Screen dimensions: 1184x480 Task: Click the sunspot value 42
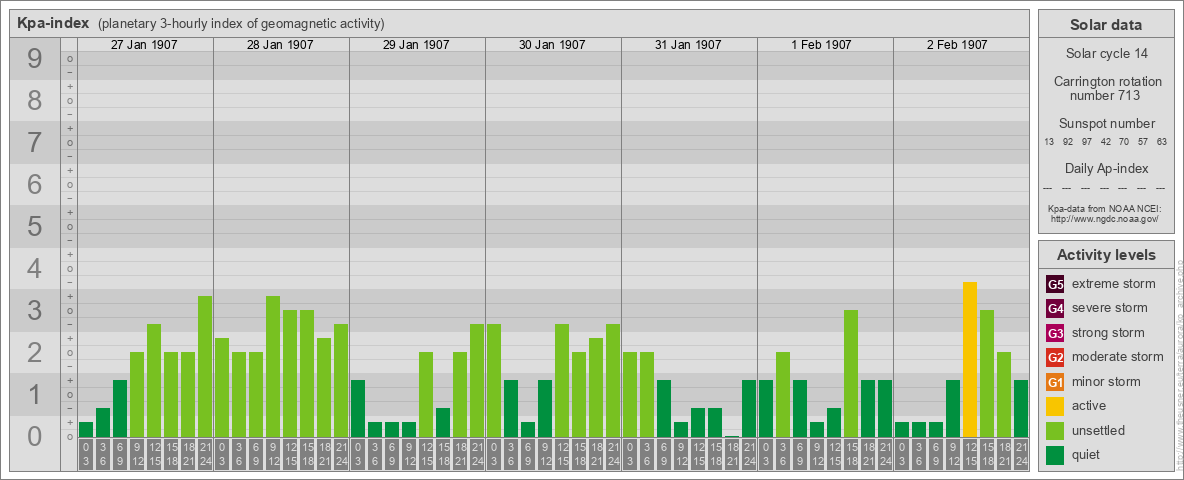click(x=1105, y=142)
